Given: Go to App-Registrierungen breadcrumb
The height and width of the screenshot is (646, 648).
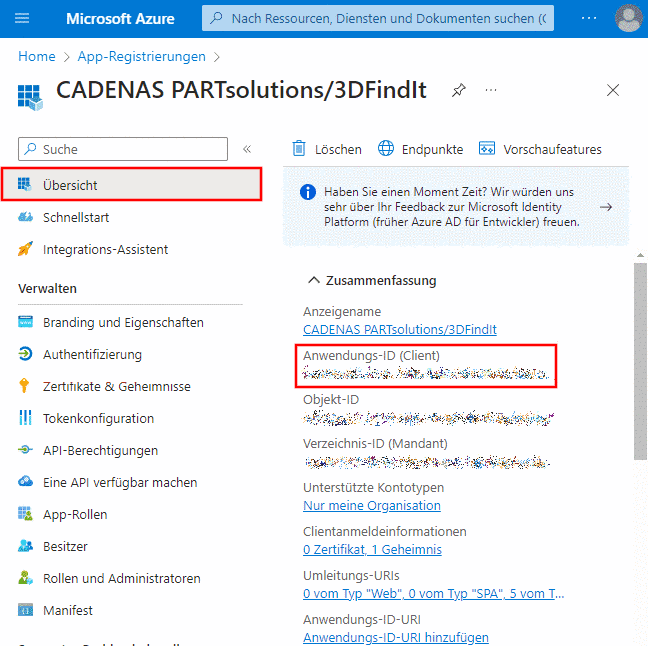Looking at the screenshot, I should (141, 56).
